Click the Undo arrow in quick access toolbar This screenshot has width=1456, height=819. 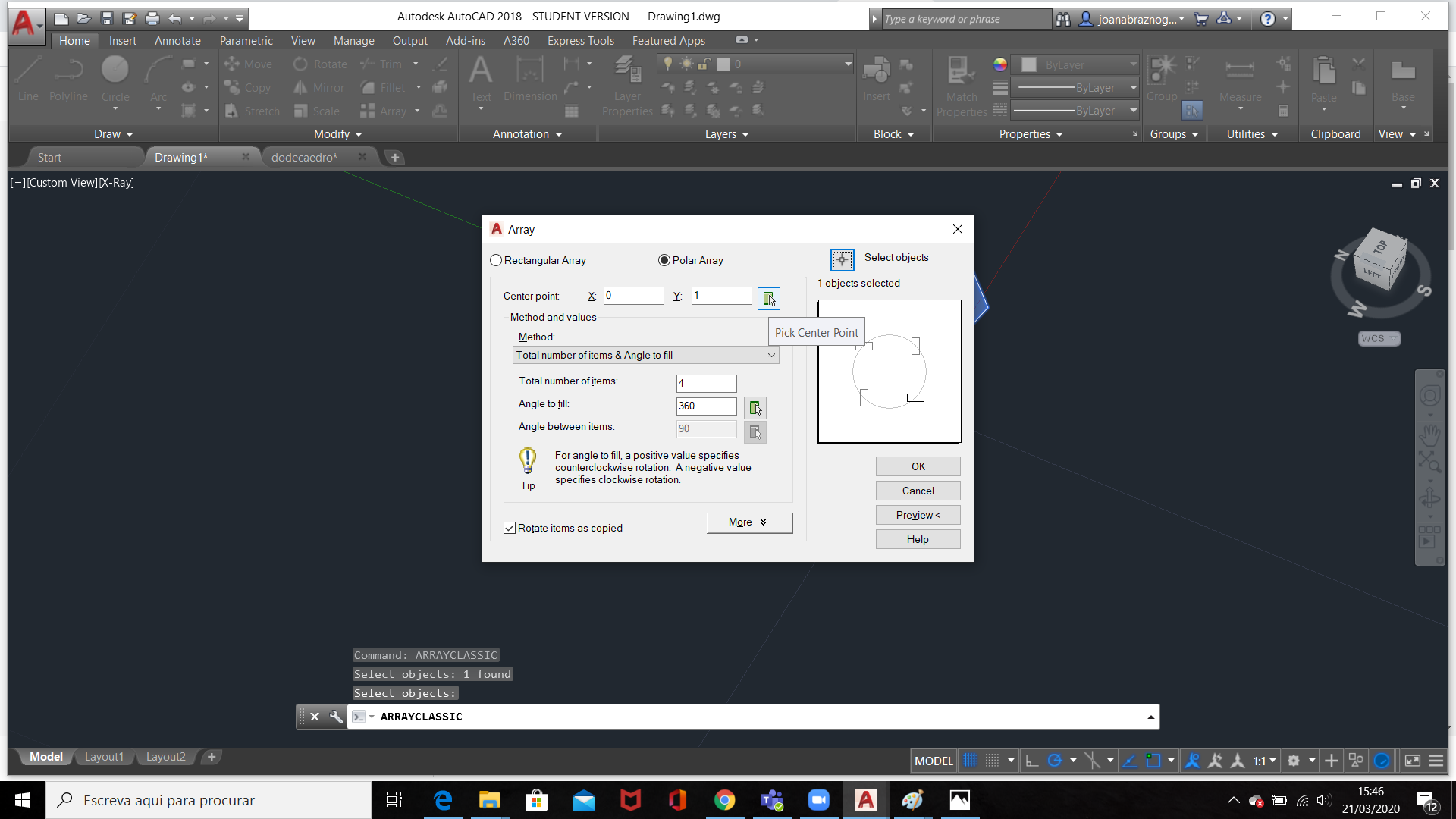pyautogui.click(x=175, y=18)
